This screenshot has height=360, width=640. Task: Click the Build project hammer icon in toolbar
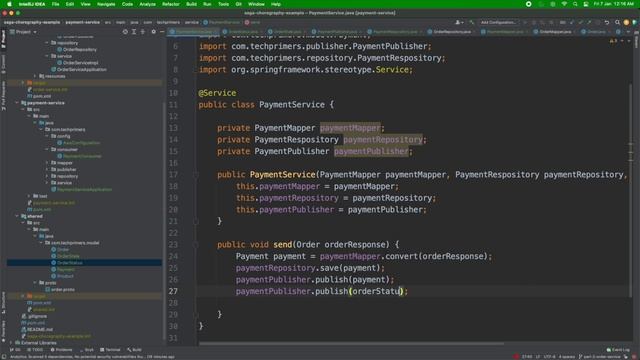click(x=472, y=22)
